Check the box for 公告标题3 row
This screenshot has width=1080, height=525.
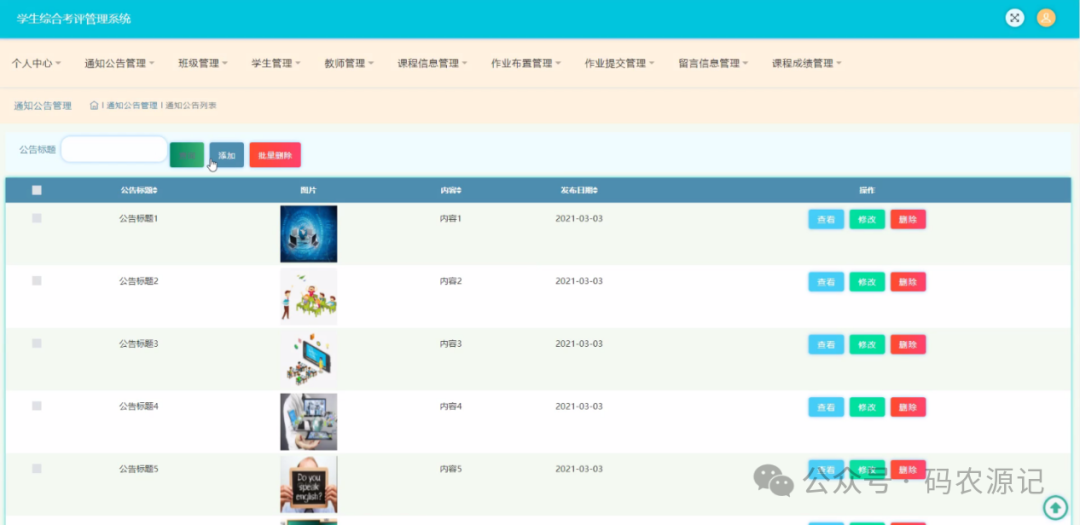pyautogui.click(x=37, y=343)
